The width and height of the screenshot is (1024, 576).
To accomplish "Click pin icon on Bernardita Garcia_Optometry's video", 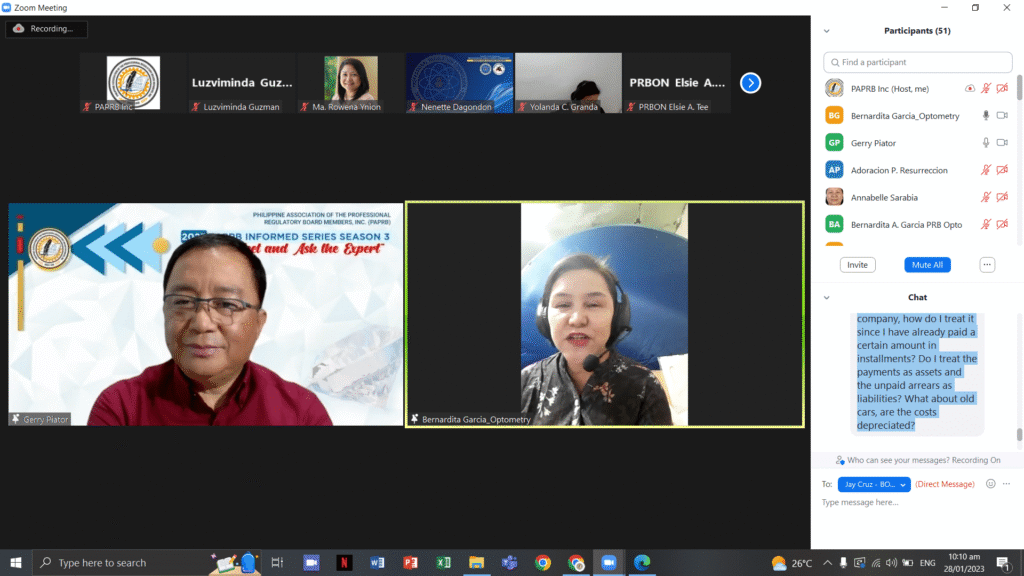I will [415, 419].
